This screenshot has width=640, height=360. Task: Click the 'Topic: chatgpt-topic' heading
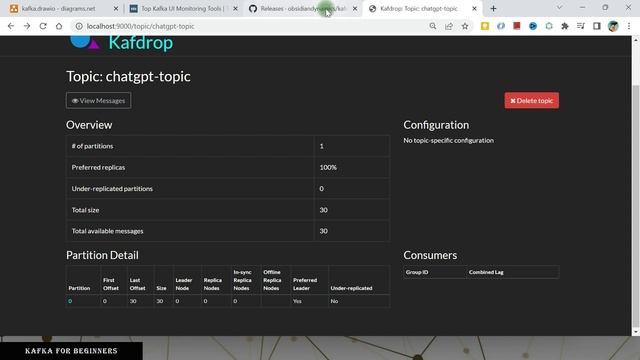[x=128, y=76]
